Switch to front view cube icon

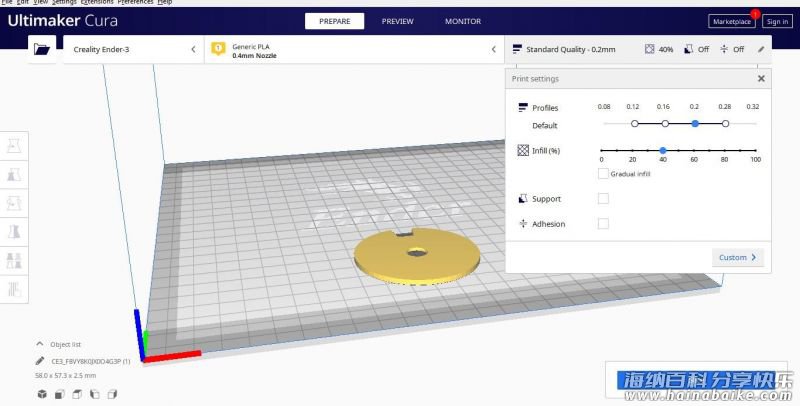click(60, 394)
